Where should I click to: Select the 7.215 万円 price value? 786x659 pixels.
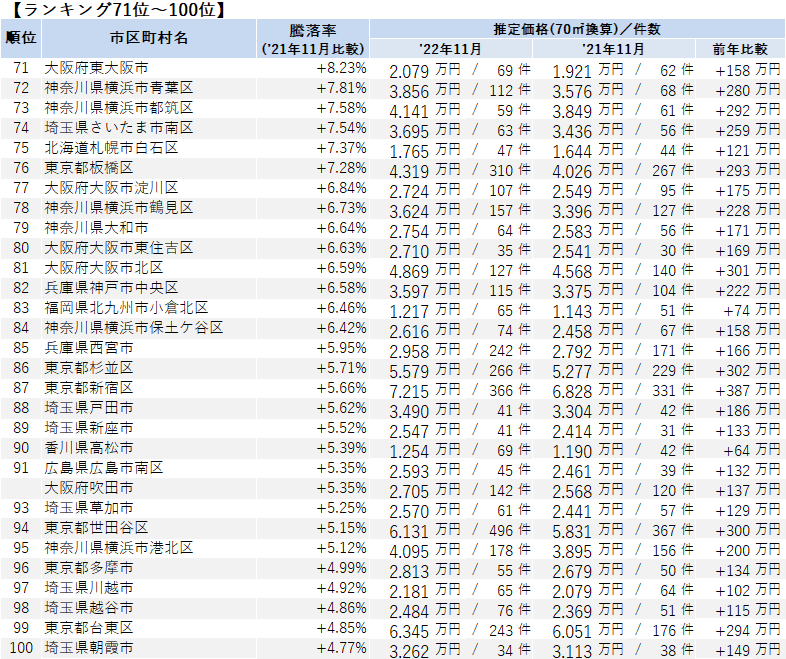pos(424,388)
